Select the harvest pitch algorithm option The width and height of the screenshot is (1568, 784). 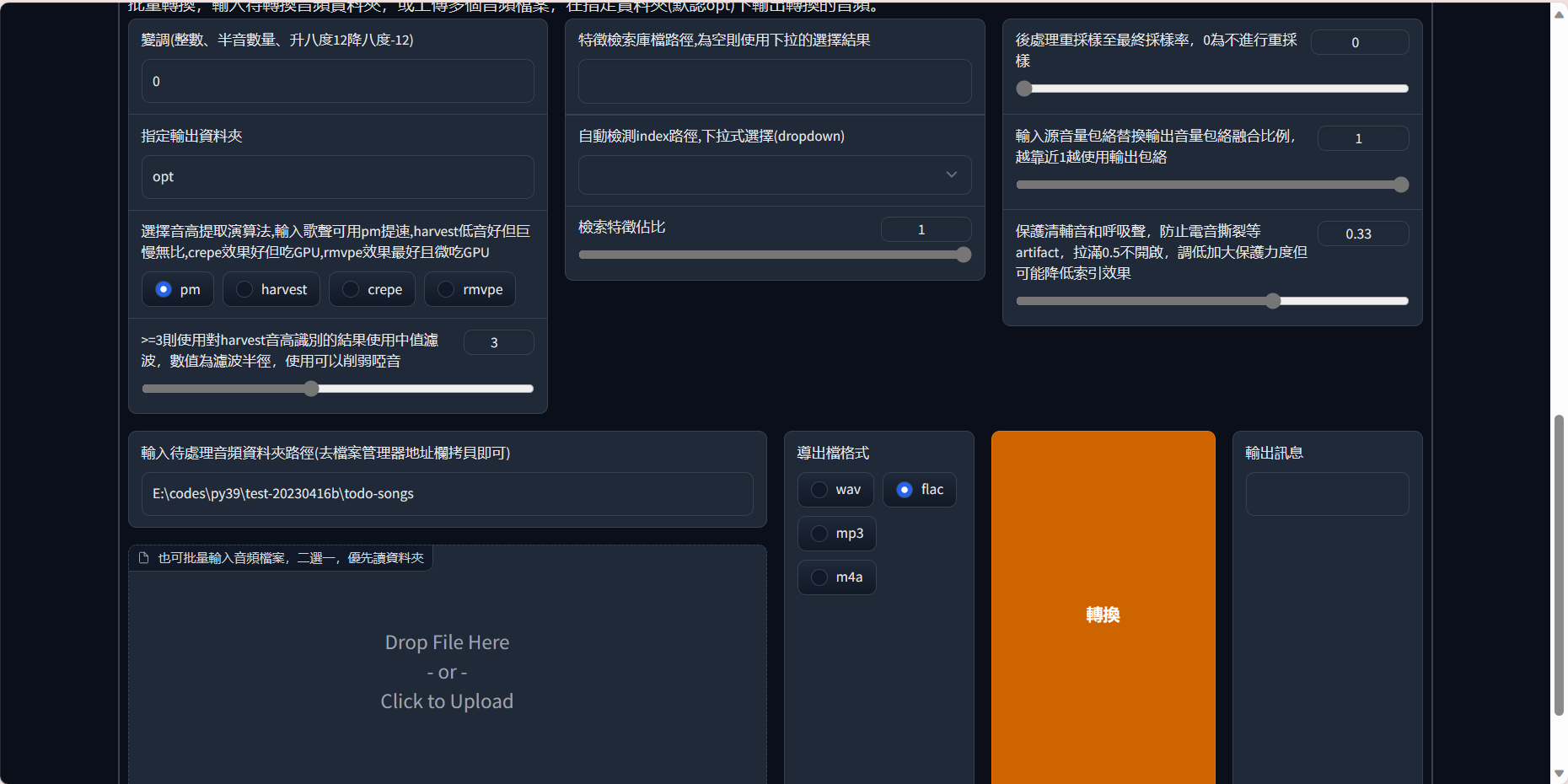pyautogui.click(x=271, y=289)
